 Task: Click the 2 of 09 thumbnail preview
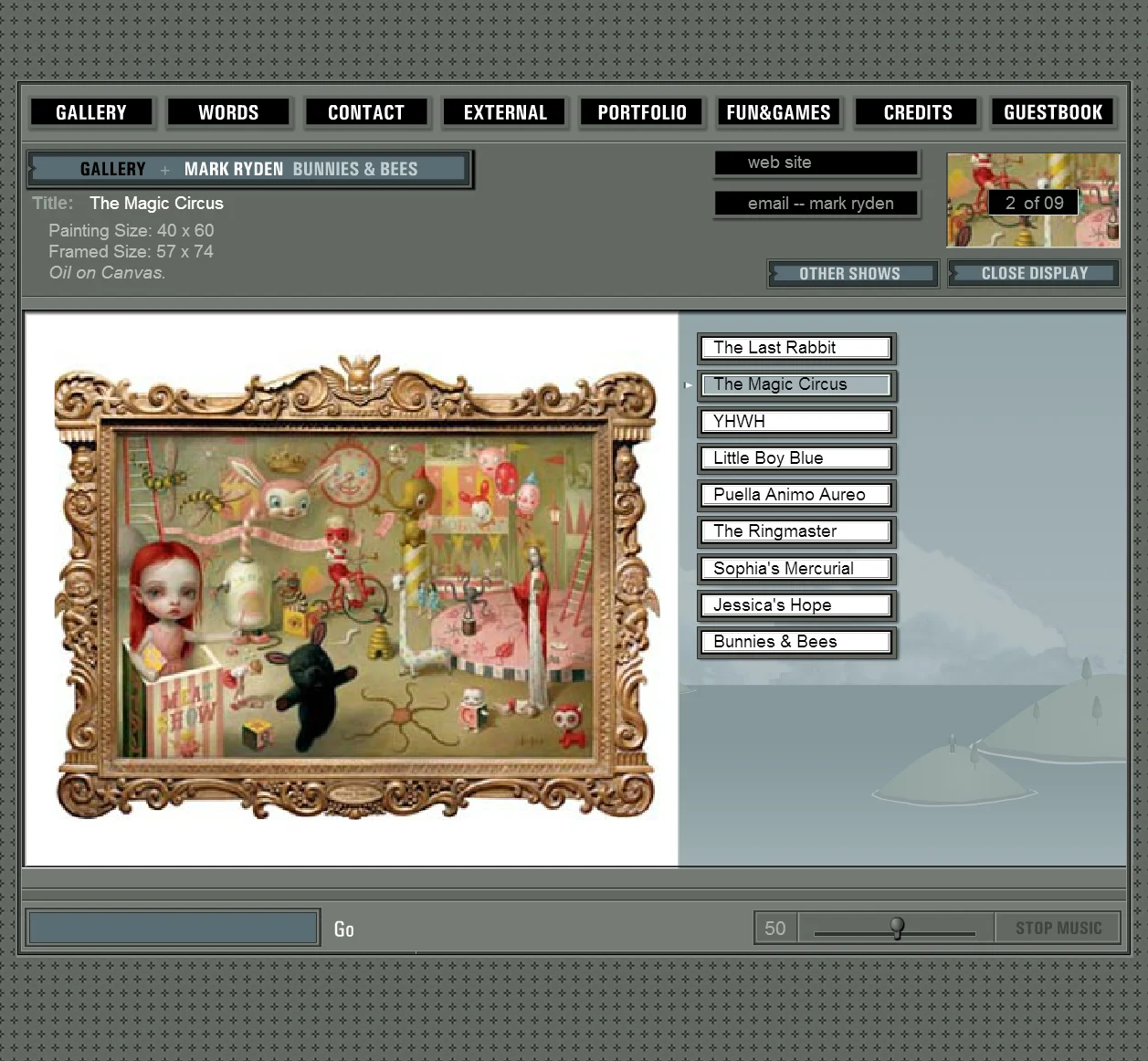1033,200
